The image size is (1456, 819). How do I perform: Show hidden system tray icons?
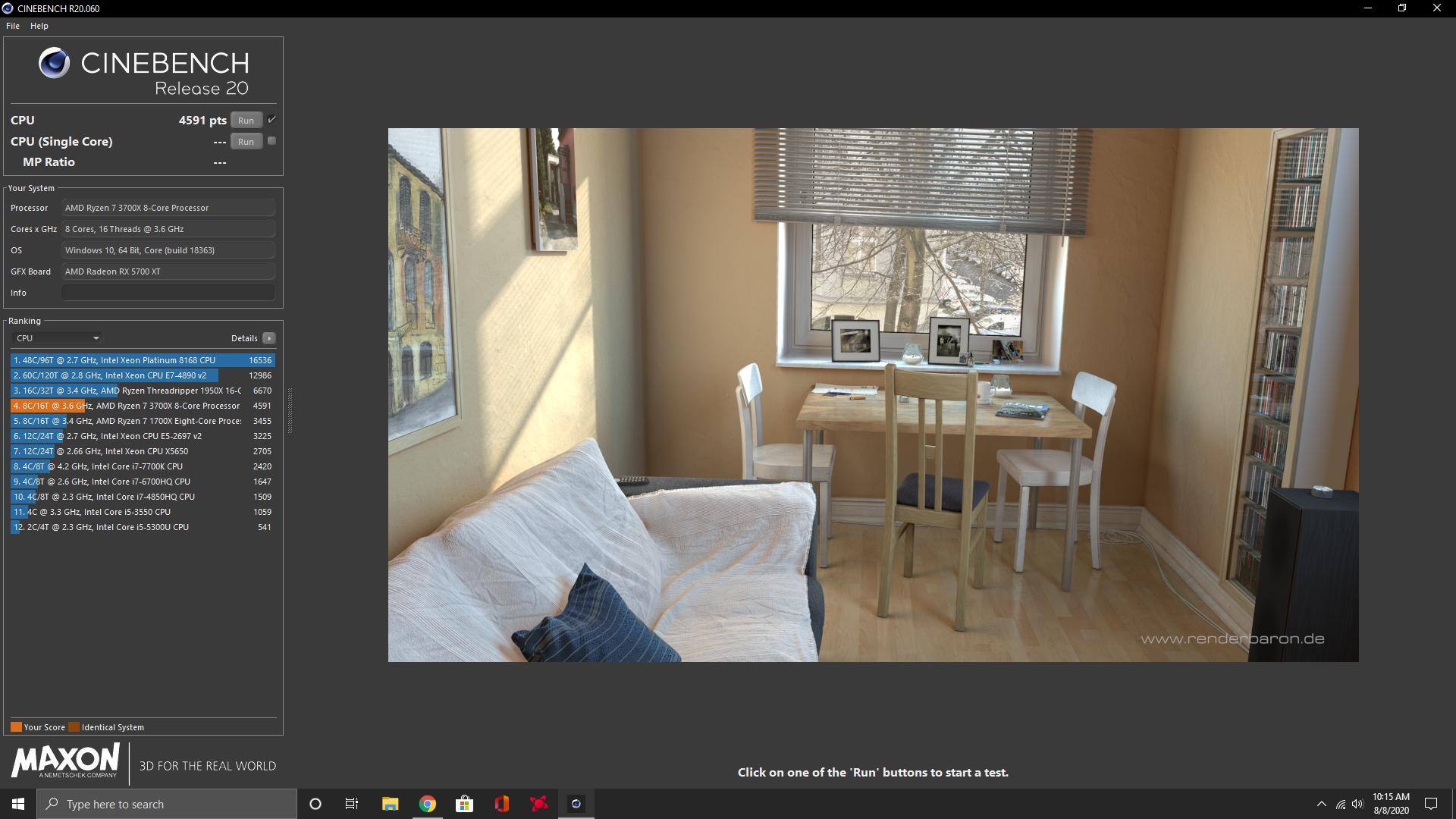tap(1321, 804)
